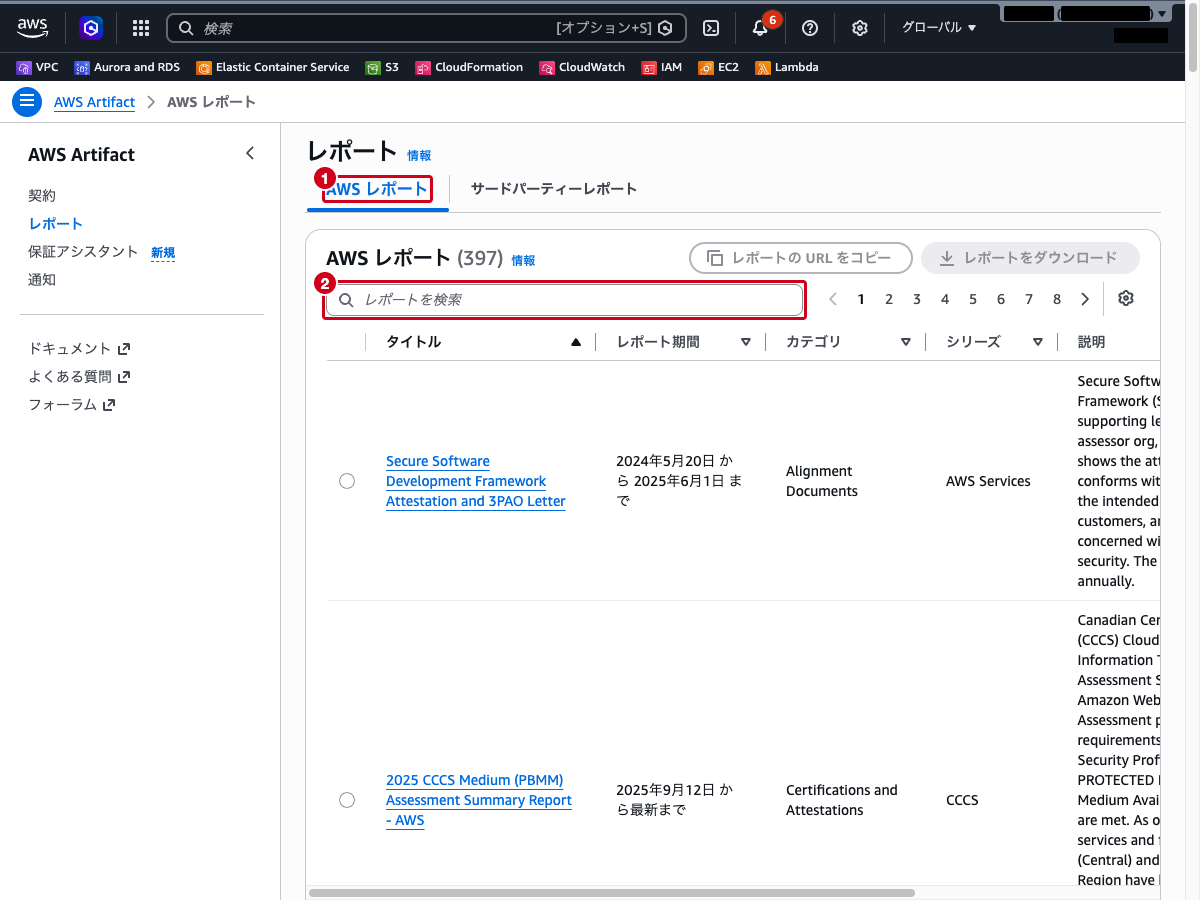Switch to the AWS レポート tab
The height and width of the screenshot is (900, 1200).
tap(377, 189)
